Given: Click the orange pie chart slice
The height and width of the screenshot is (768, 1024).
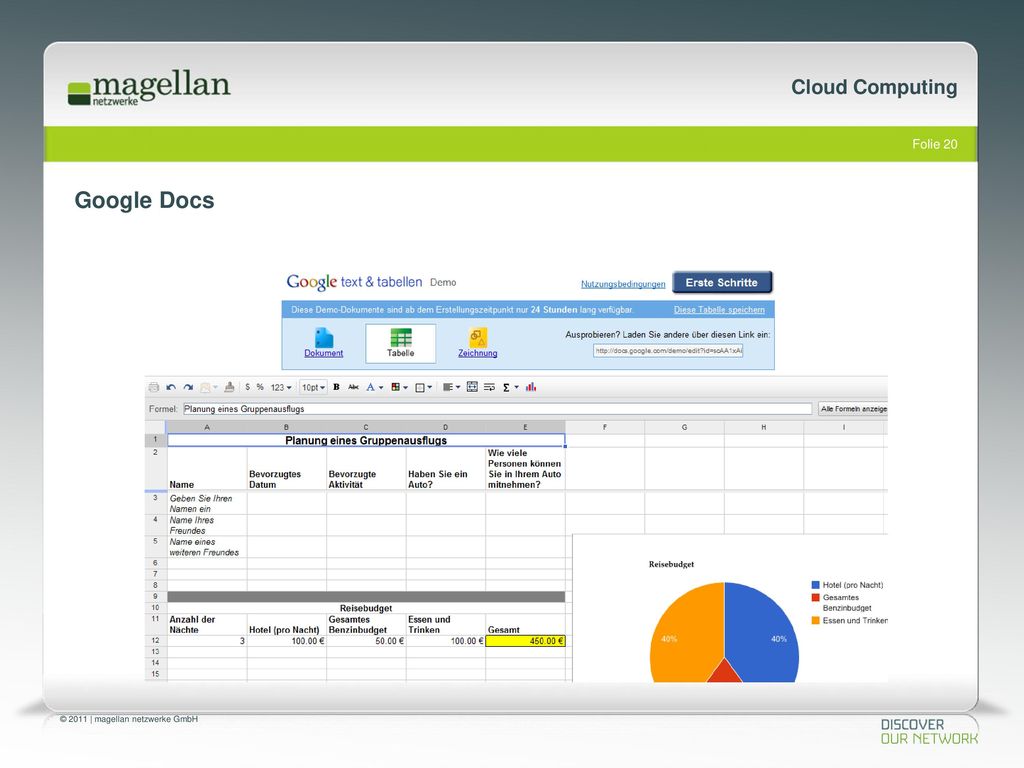Looking at the screenshot, I should click(686, 630).
